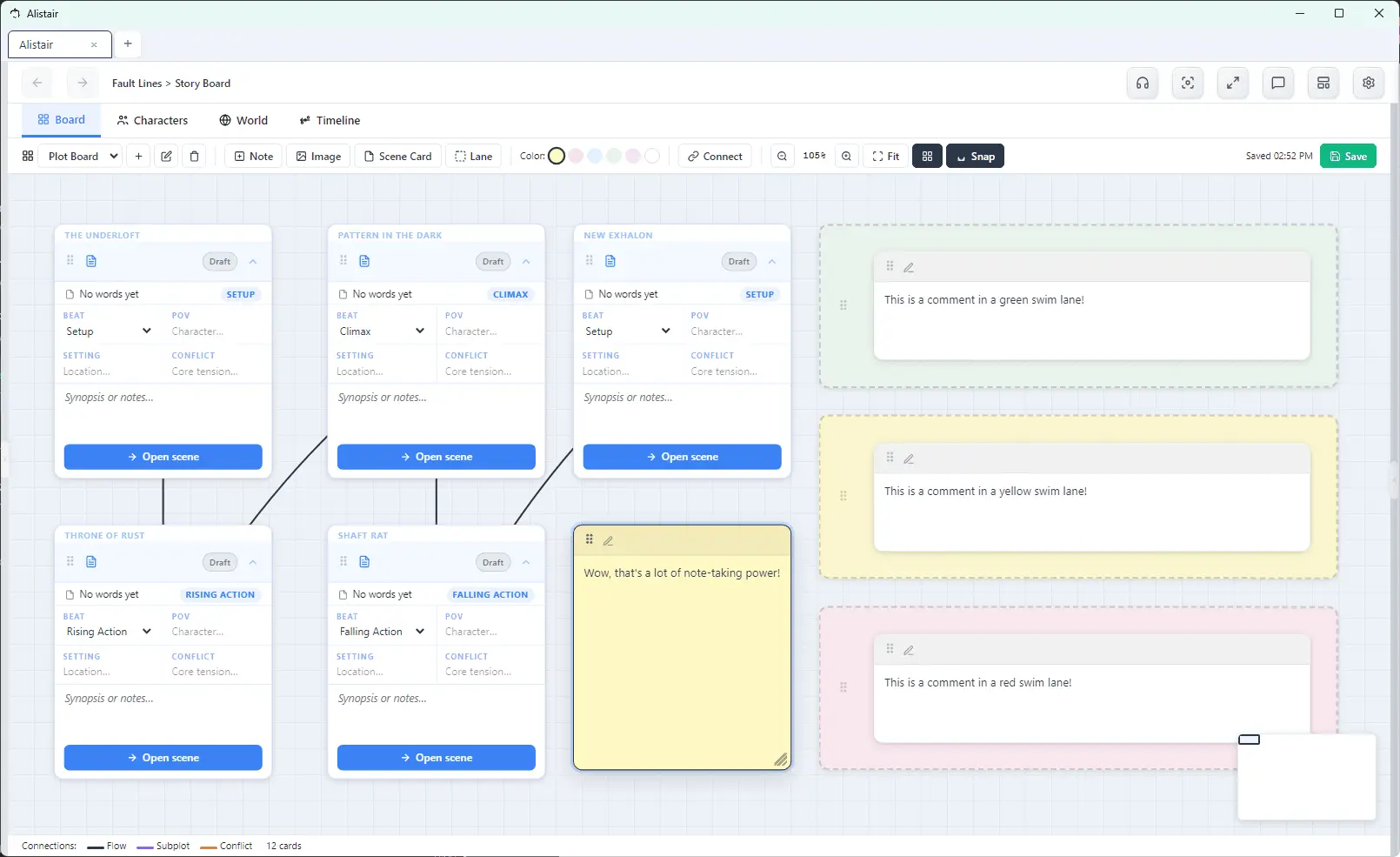
Task: Open the comments panel icon
Action: coord(1278,84)
